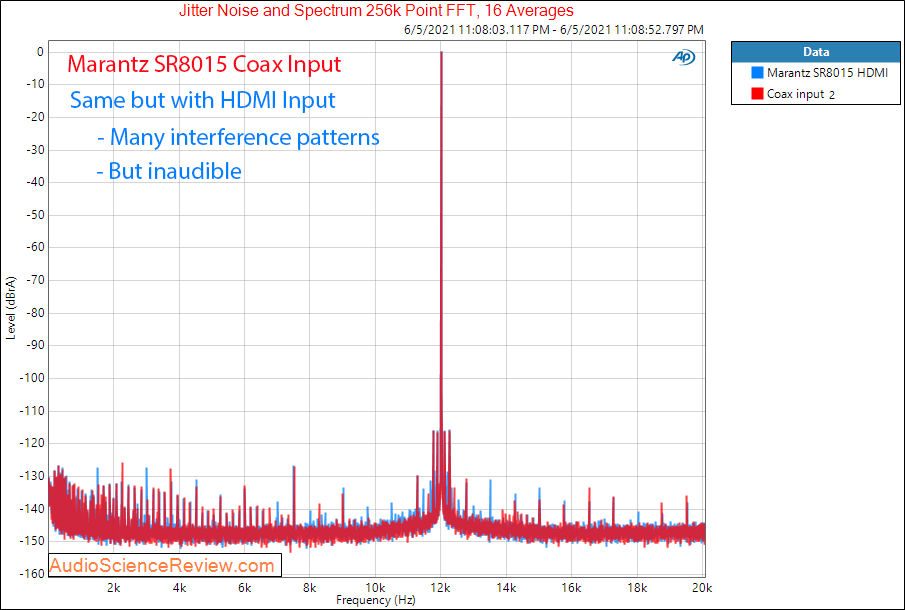Click the 0 level axis tick label

point(40,52)
